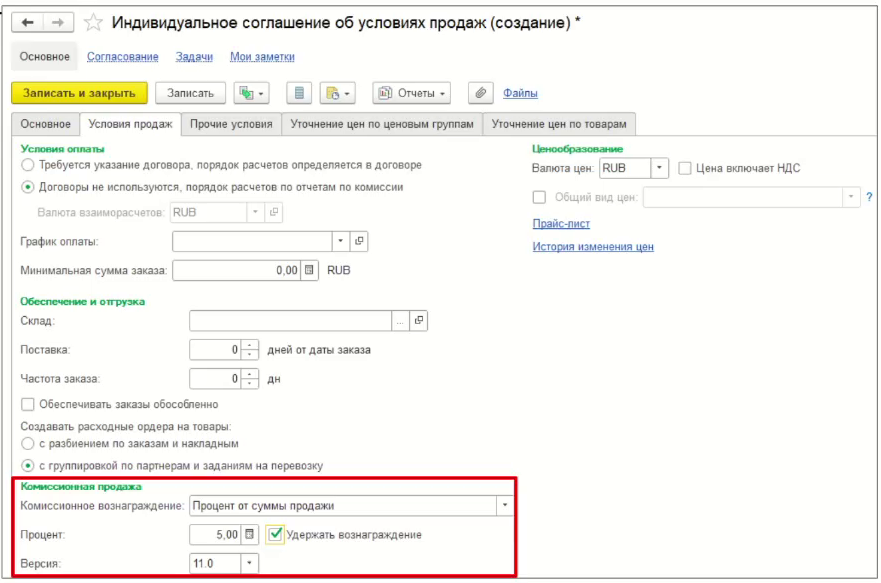Open the Версия dropdown arrow

coord(249,563)
